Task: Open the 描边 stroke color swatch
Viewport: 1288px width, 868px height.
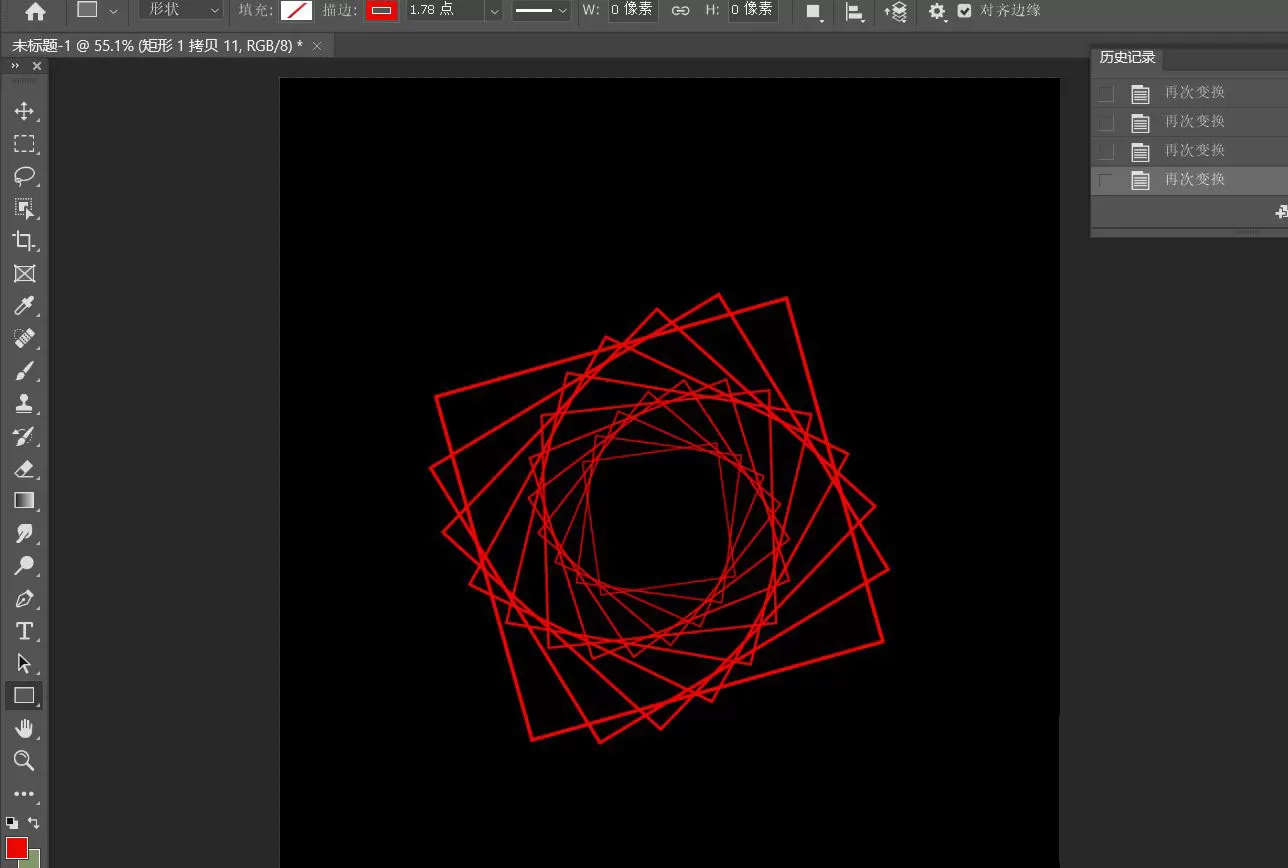Action: tap(381, 10)
